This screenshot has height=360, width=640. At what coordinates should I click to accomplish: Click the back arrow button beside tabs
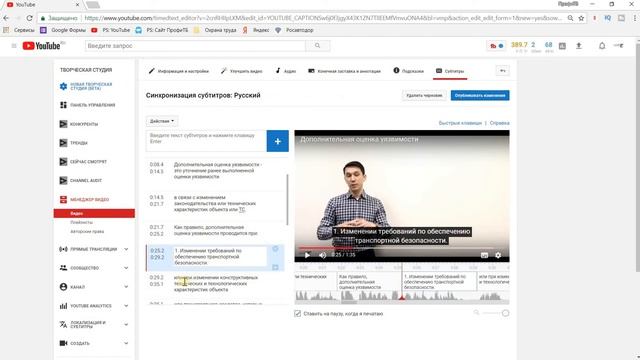[502, 71]
